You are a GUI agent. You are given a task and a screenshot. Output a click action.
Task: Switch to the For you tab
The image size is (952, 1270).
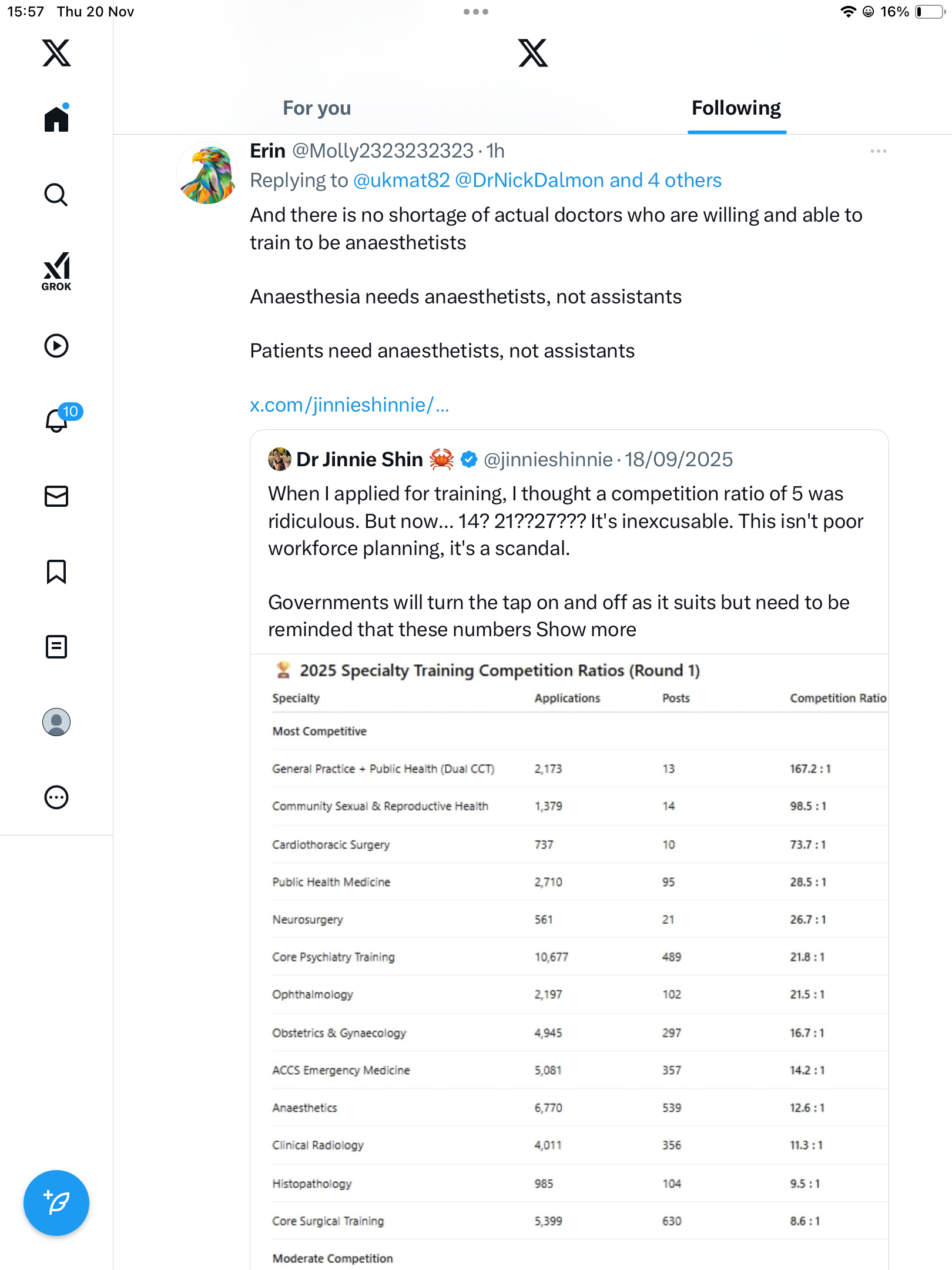point(317,108)
